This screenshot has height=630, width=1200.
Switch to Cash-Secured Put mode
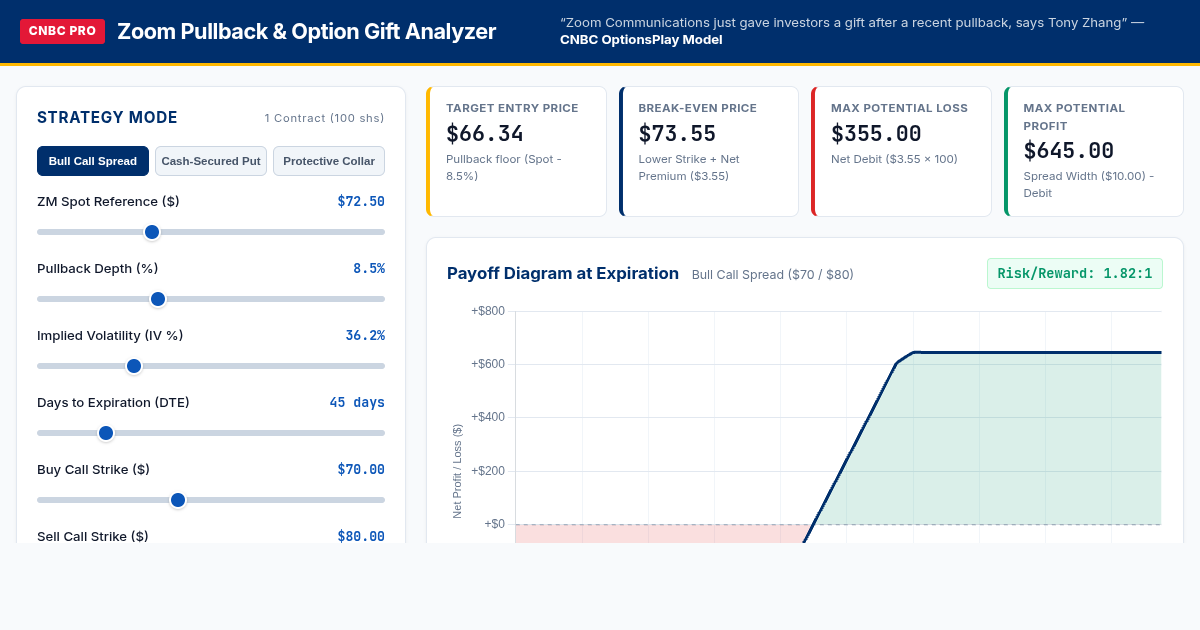coord(211,161)
